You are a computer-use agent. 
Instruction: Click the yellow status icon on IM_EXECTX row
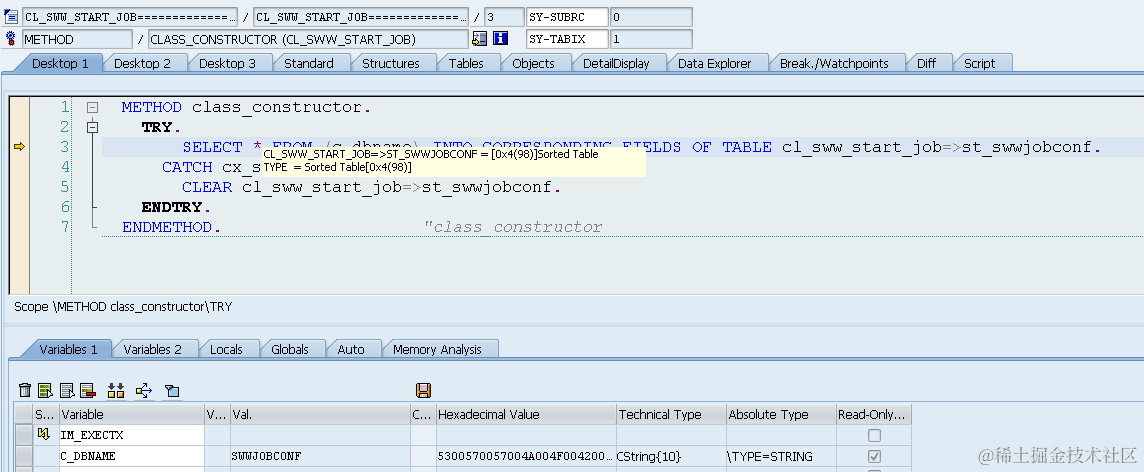[x=43, y=435]
